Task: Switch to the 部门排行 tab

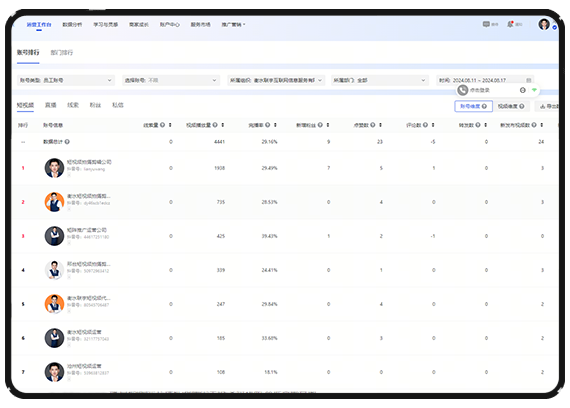Action: tap(62, 53)
